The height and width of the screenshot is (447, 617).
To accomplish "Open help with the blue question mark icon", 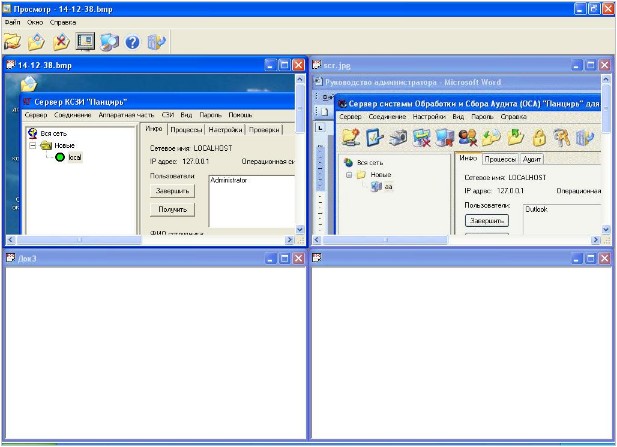I will pos(132,42).
